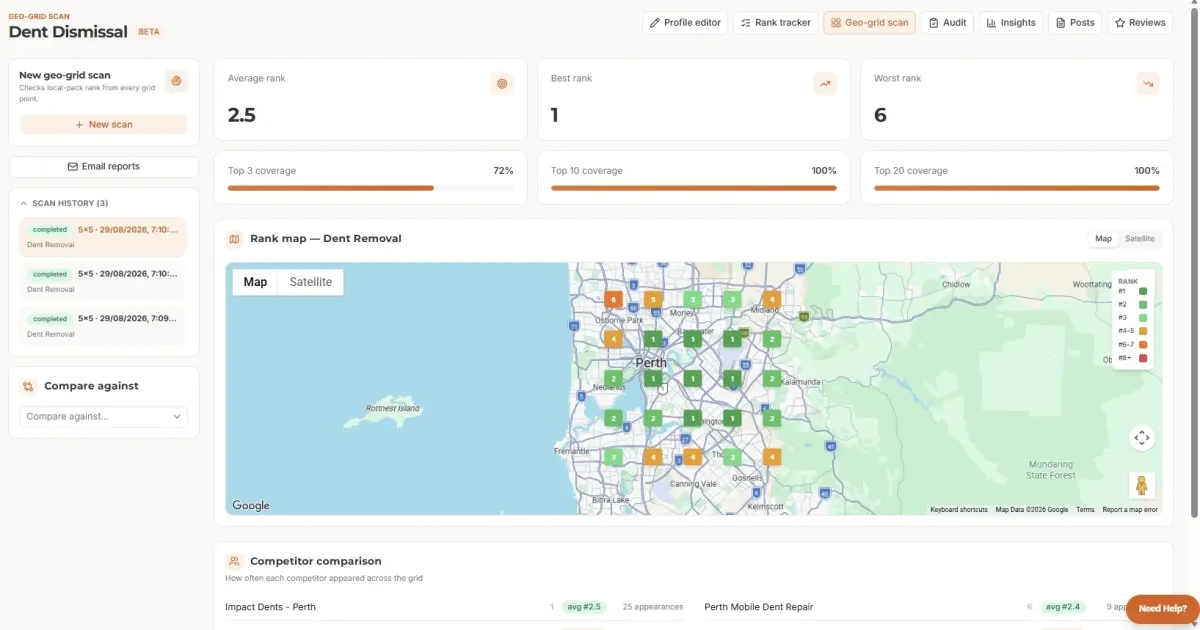The image size is (1200, 630).
Task: Click the #6–7 orange legend swatch
Action: tap(1143, 344)
